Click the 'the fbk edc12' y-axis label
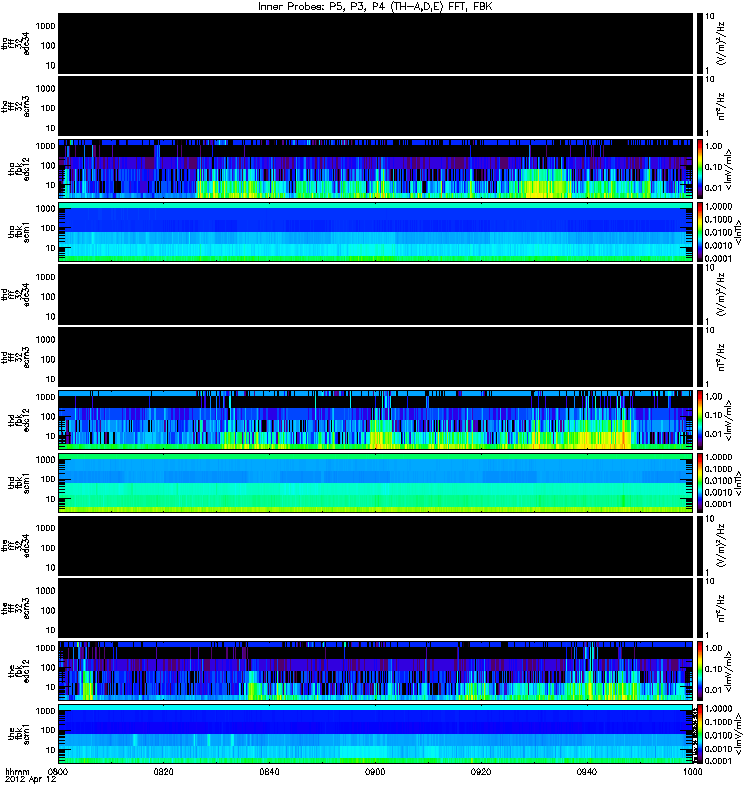The width and height of the screenshot is (750, 800). pyautogui.click(x=19, y=670)
